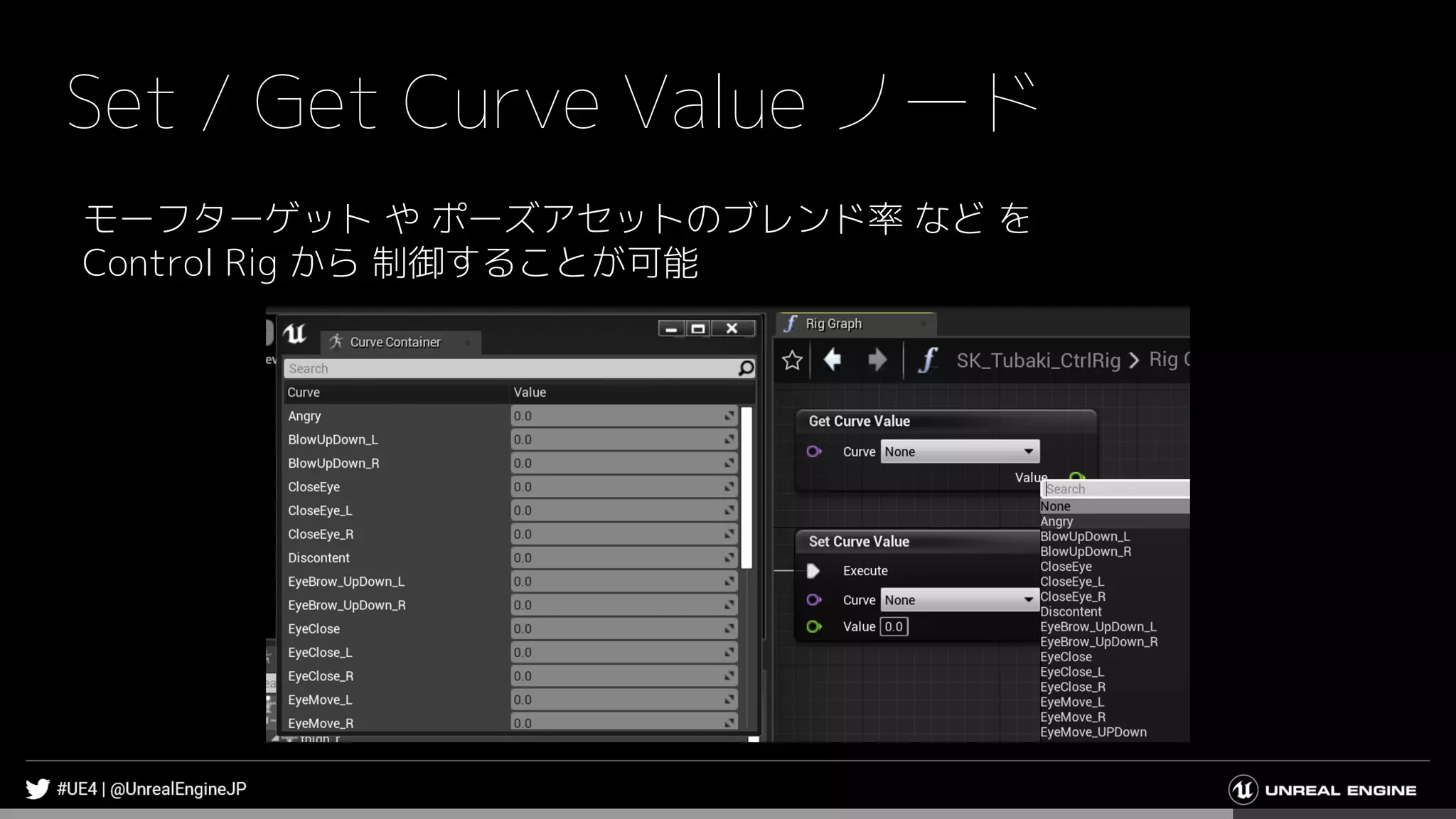Choose BlowUpDown_L in the curve dropdown list
Viewport: 1456px width, 819px height.
[1114, 536]
